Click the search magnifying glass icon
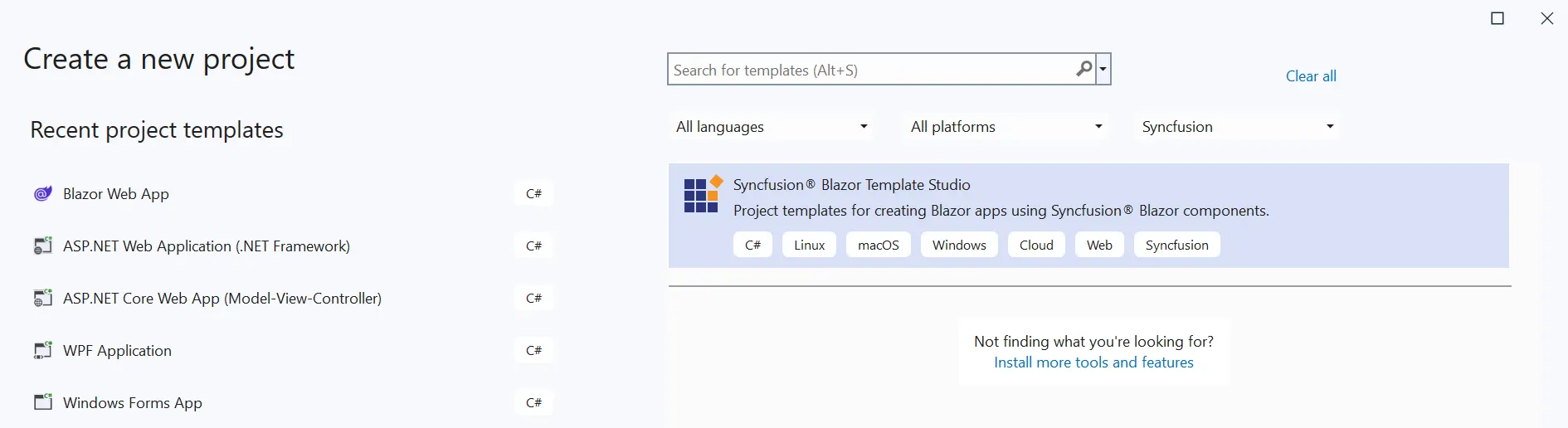This screenshot has height=428, width=1568. point(1083,70)
